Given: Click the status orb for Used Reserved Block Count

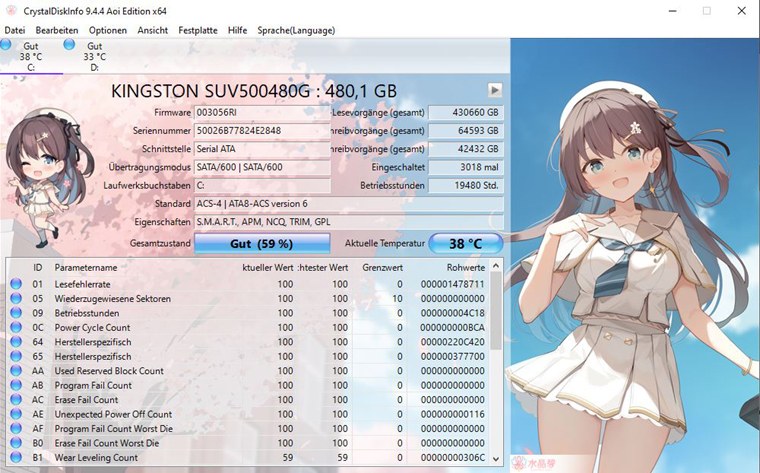Looking at the screenshot, I should 16,371.
